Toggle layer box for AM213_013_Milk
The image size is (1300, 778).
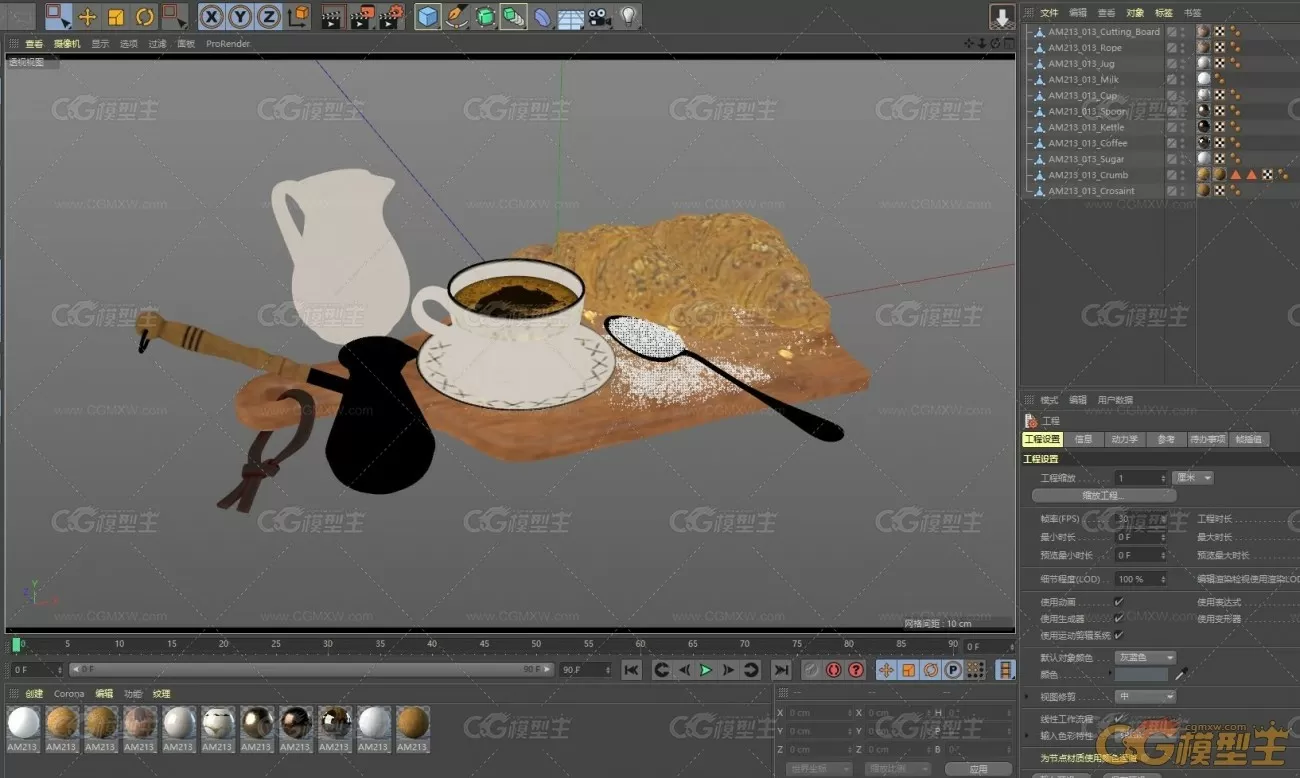pos(1172,79)
